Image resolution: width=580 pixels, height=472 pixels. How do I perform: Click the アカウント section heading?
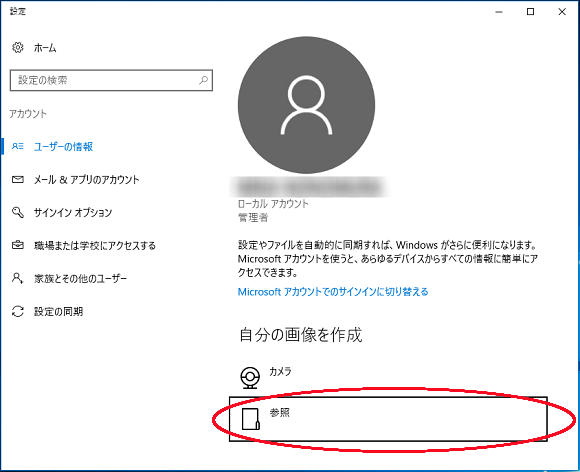click(x=28, y=114)
